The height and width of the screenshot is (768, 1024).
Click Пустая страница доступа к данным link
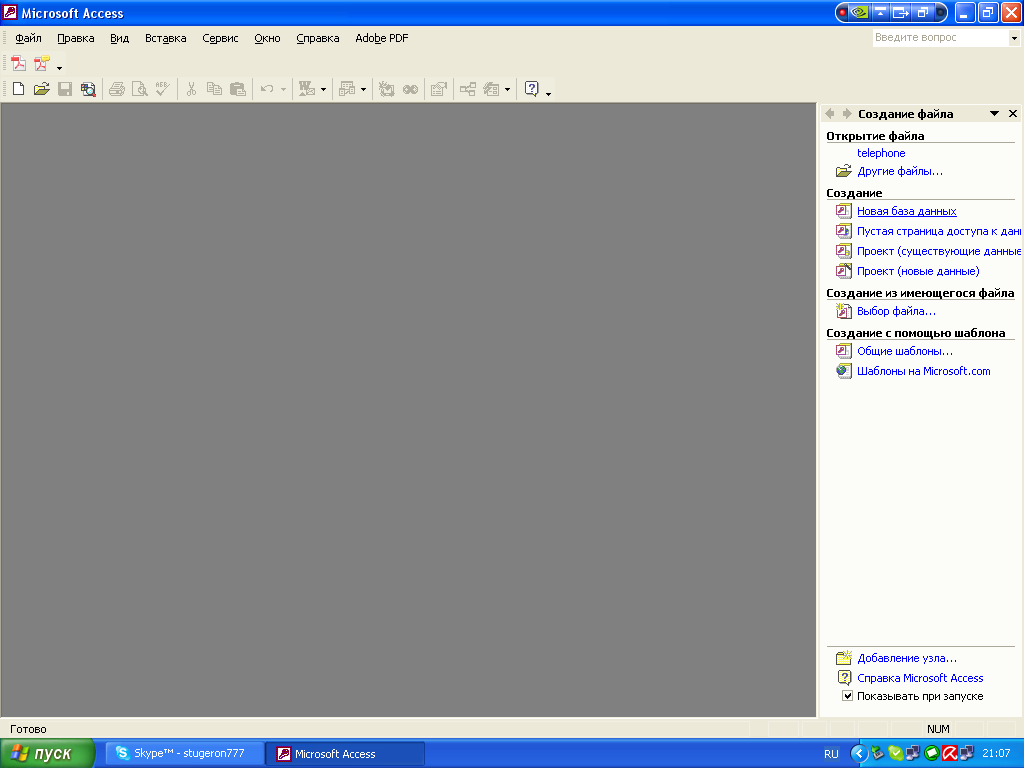938,231
